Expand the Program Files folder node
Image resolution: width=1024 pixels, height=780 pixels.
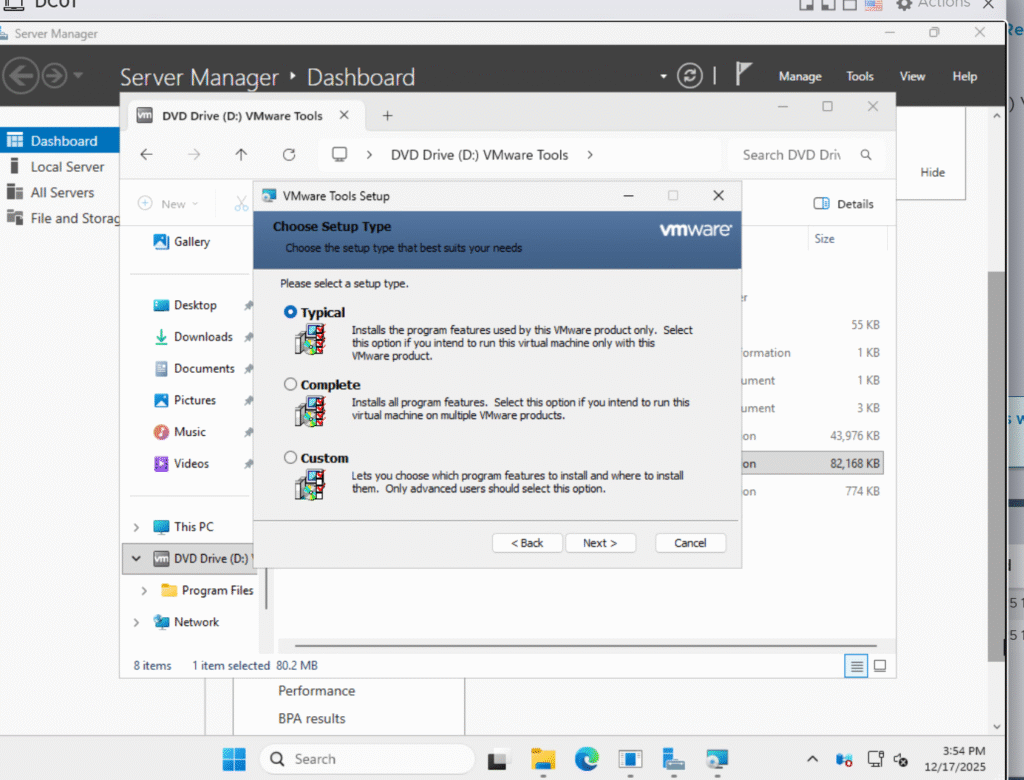click(x=145, y=591)
